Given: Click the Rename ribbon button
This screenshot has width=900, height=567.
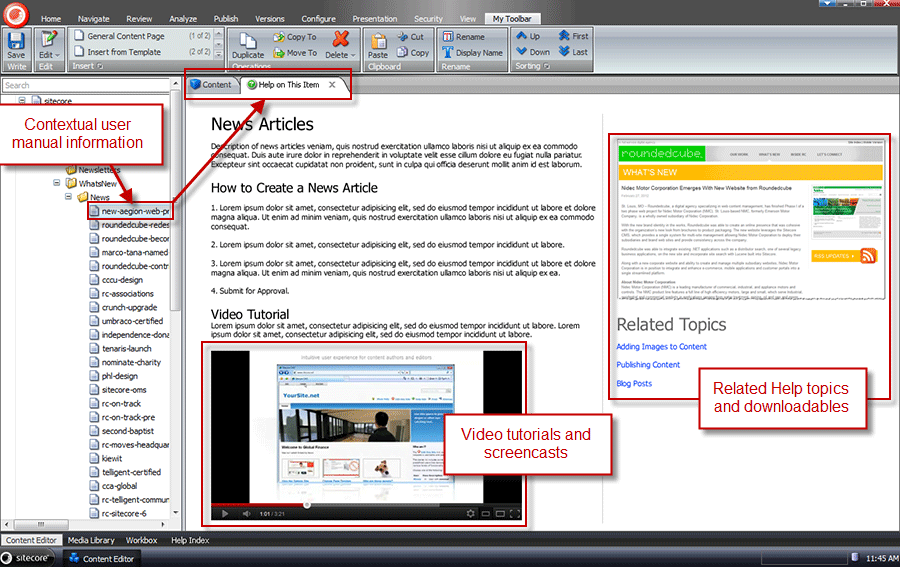Looking at the screenshot, I should point(462,37).
